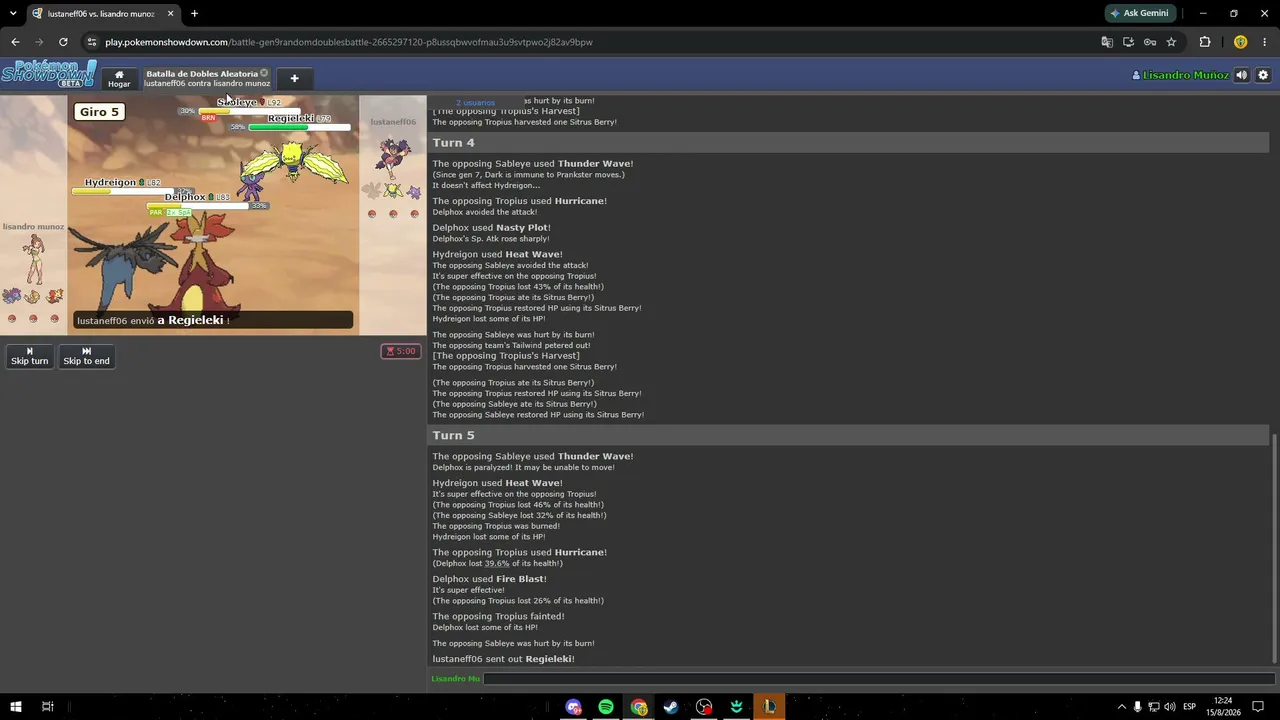Click the Giro 5 turn counter

pyautogui.click(x=99, y=112)
